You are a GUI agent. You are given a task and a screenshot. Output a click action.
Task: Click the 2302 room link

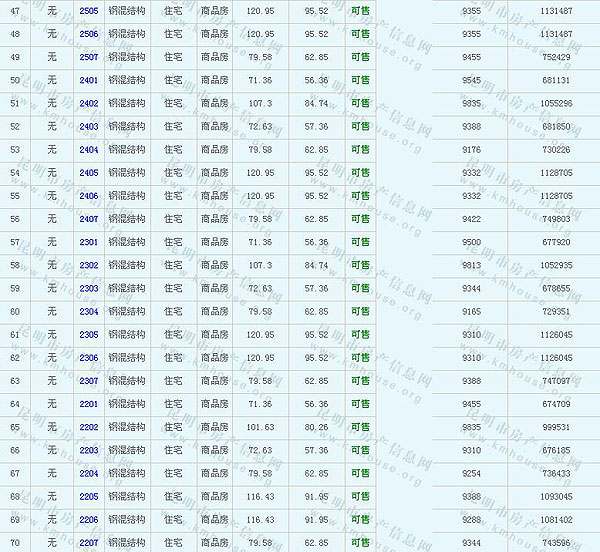(x=89, y=265)
